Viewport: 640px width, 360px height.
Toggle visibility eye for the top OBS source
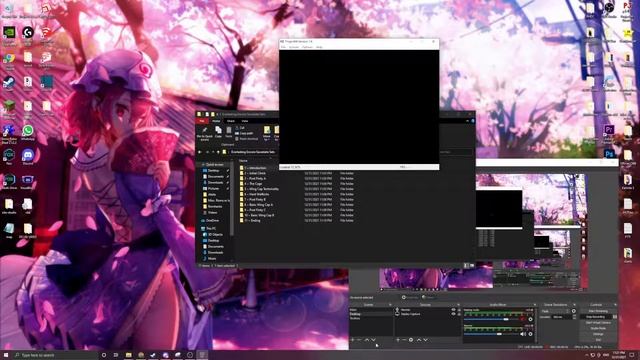click(x=453, y=310)
